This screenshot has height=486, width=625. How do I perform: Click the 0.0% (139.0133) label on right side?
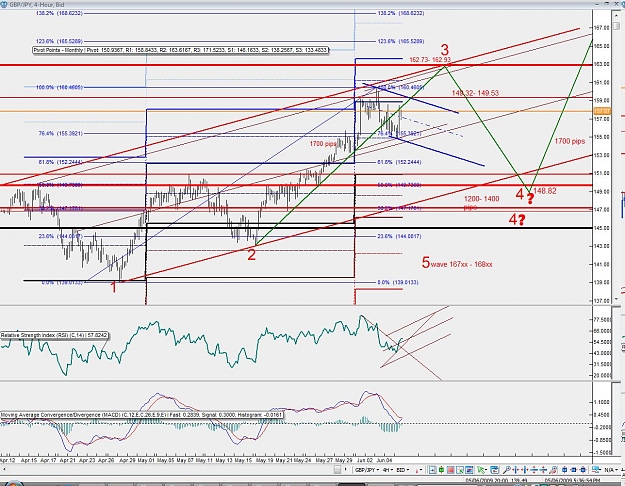(x=398, y=282)
